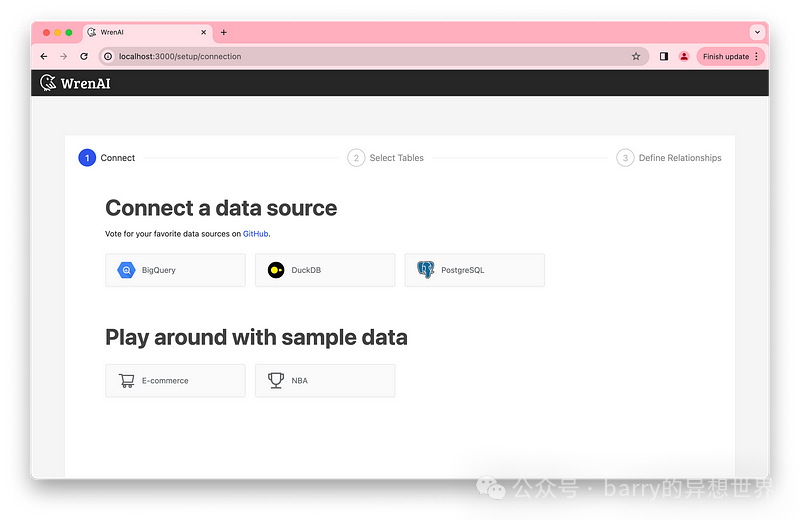Screen dimensions: 800x520
Task: Switch to the WrenAI browser tab
Action: pos(140,32)
